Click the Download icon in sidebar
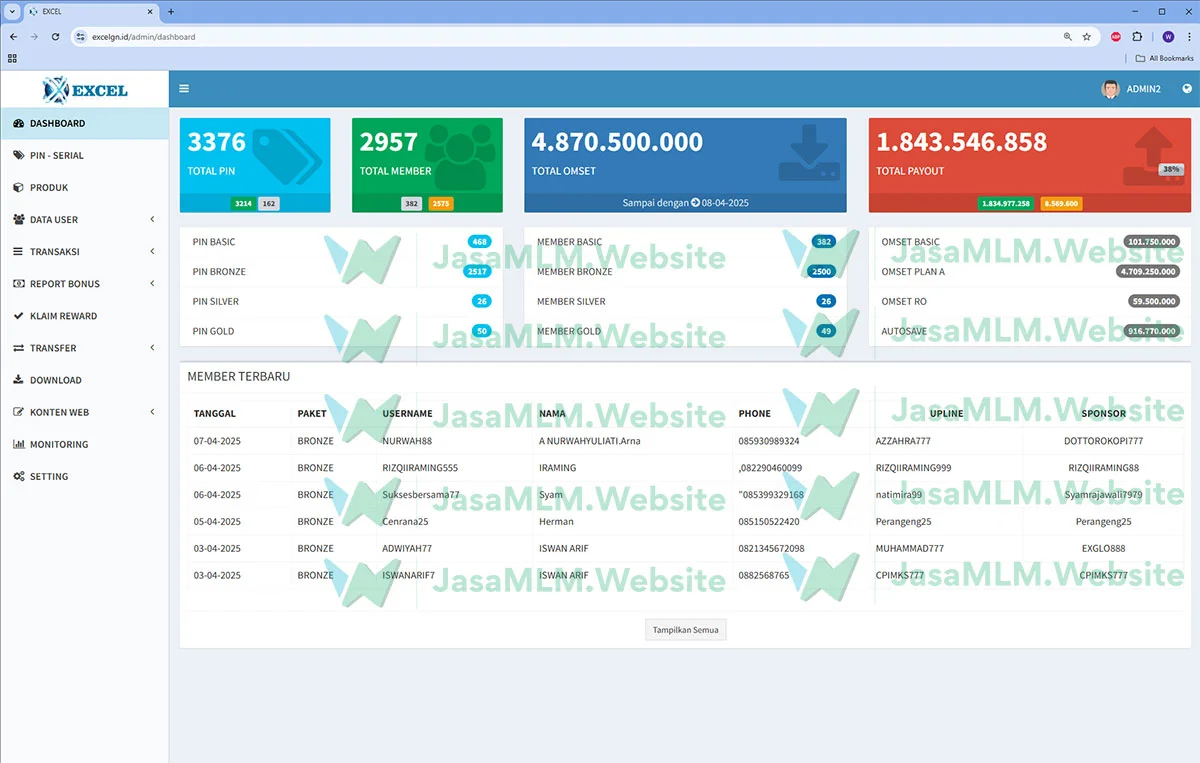Screen dimensions: 1200x763 point(19,380)
